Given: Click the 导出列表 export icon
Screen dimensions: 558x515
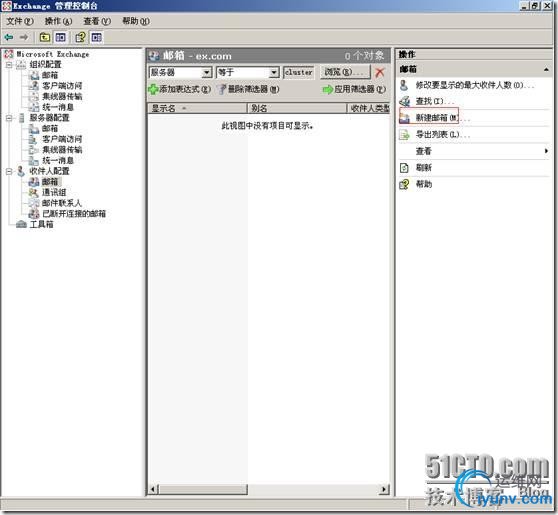Looking at the screenshot, I should coord(405,135).
